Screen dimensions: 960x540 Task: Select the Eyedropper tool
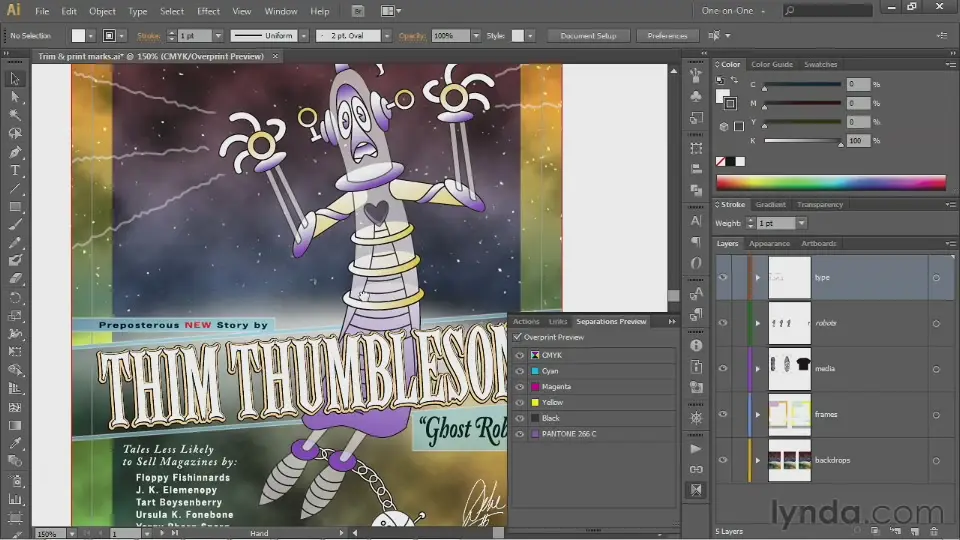15,443
